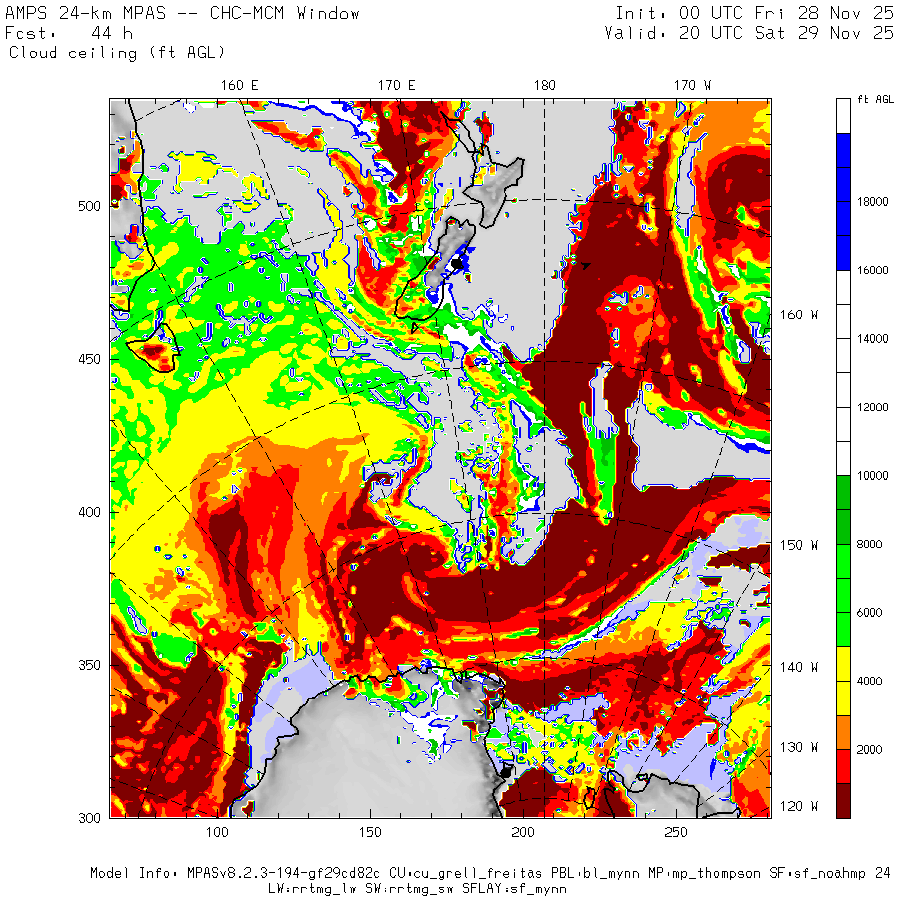Click the '2000' colorbar label

tap(870, 750)
